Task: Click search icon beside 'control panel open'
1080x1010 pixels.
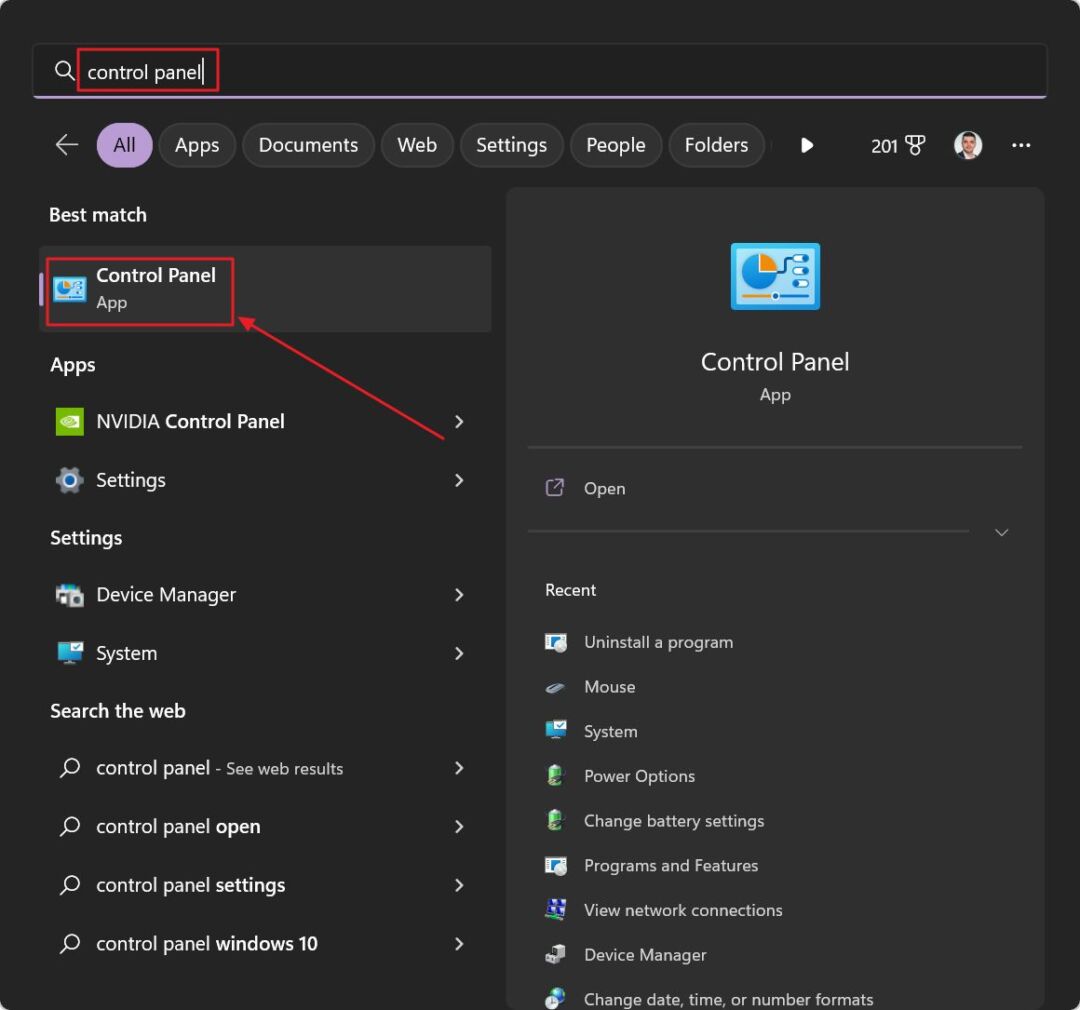Action: [x=70, y=827]
